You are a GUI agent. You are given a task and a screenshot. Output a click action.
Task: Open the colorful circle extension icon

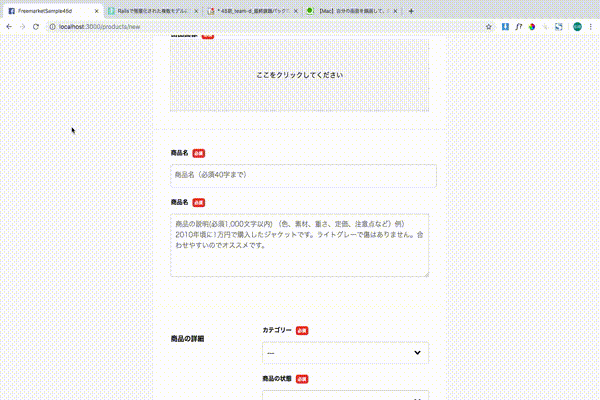pyautogui.click(x=532, y=26)
